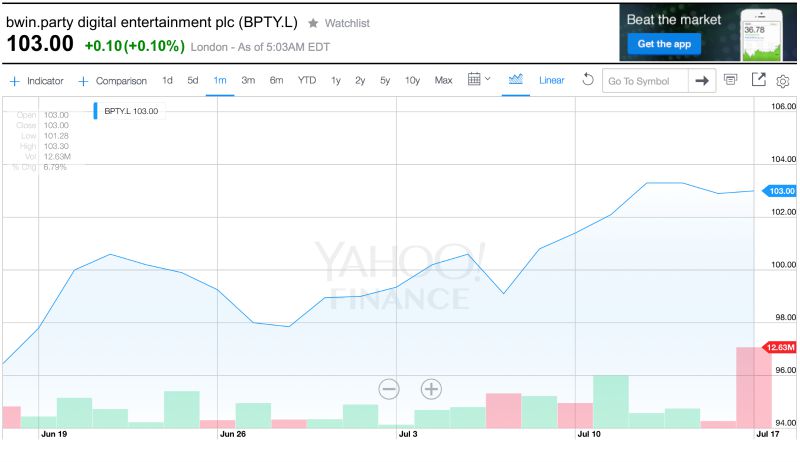Zoom out with the minus circle
Image resolution: width=800 pixels, height=462 pixels.
[x=389, y=388]
